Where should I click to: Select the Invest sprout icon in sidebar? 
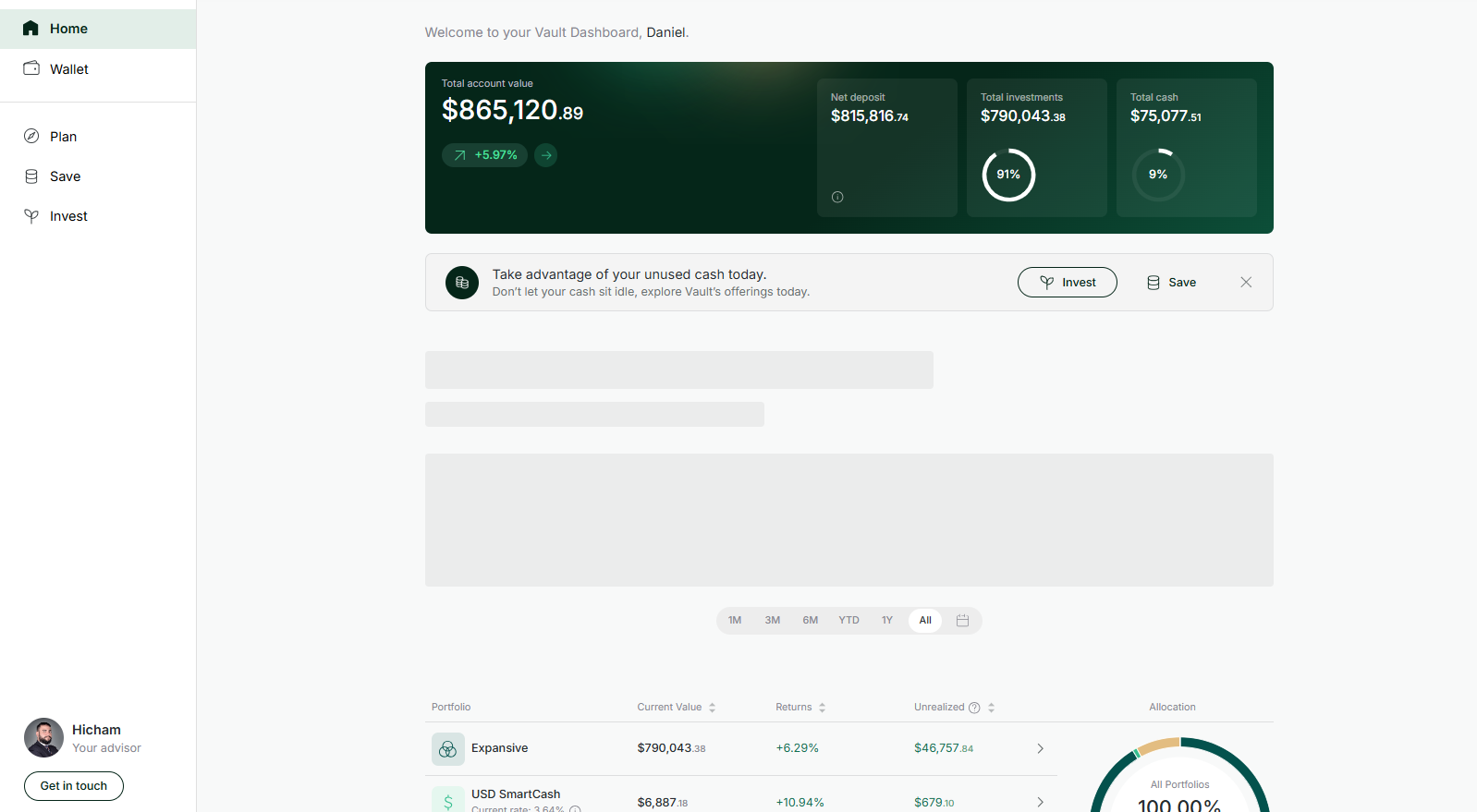31,216
